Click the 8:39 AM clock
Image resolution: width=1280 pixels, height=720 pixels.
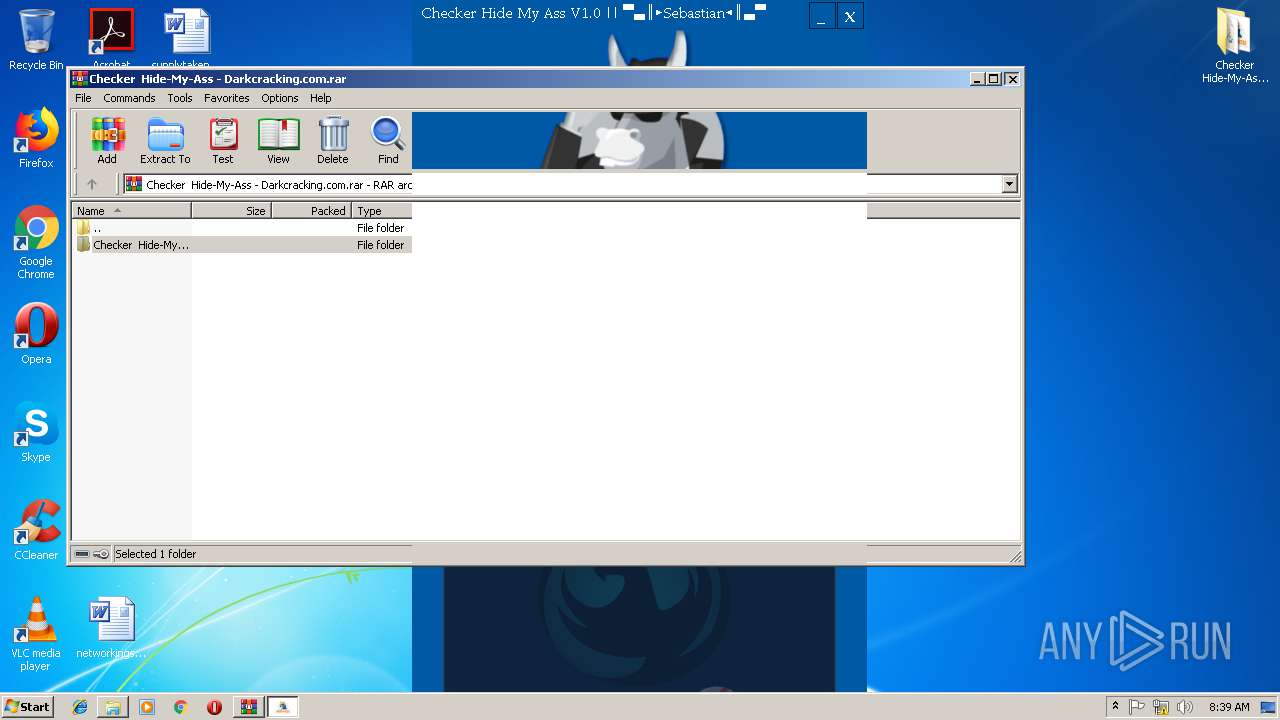tap(1229, 707)
